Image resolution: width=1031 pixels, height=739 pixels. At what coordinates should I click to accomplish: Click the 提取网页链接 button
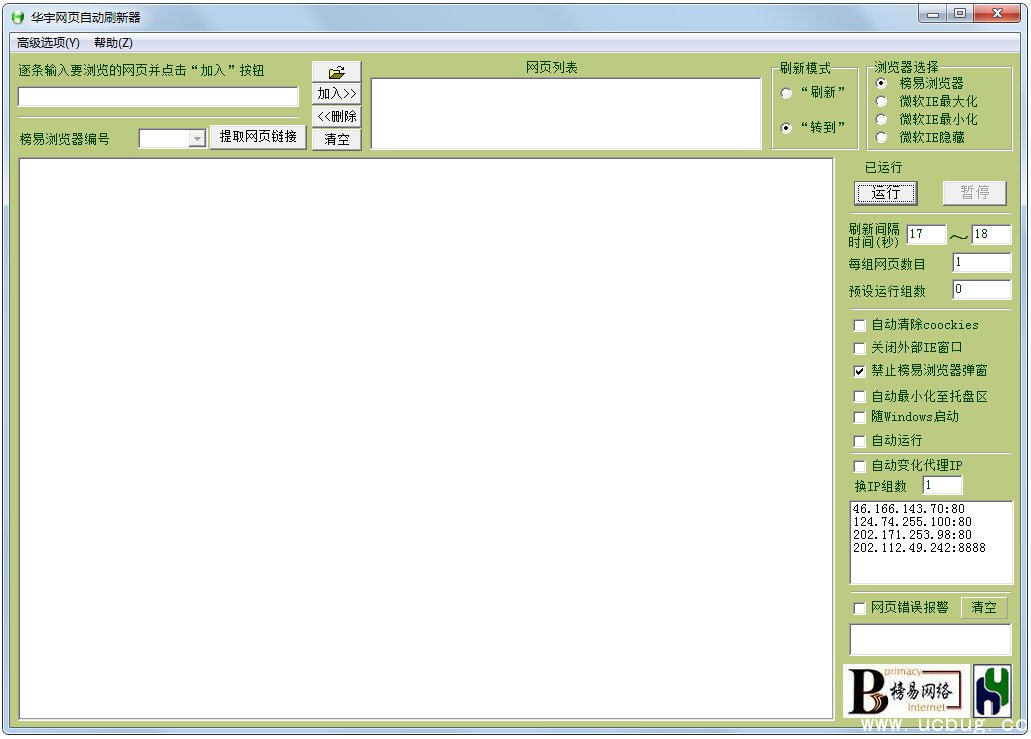coord(258,137)
